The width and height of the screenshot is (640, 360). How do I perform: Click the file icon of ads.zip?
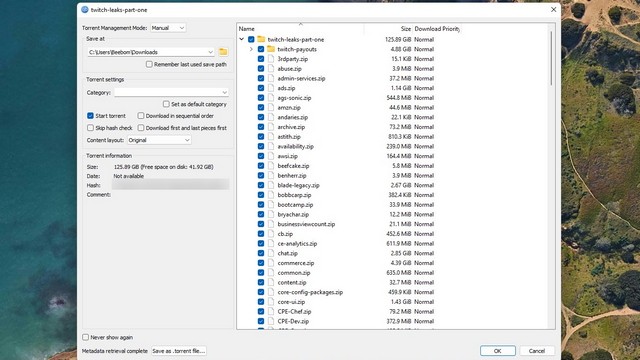coord(271,88)
